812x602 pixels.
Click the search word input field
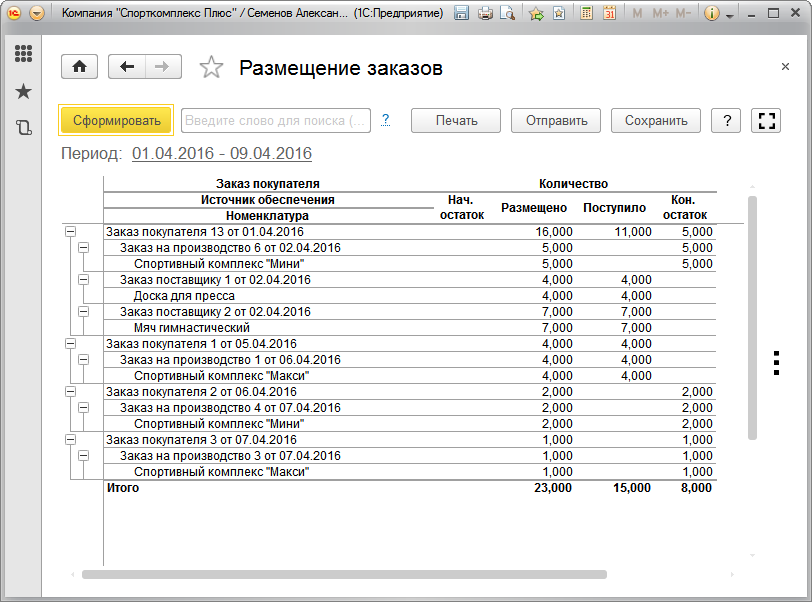[275, 120]
